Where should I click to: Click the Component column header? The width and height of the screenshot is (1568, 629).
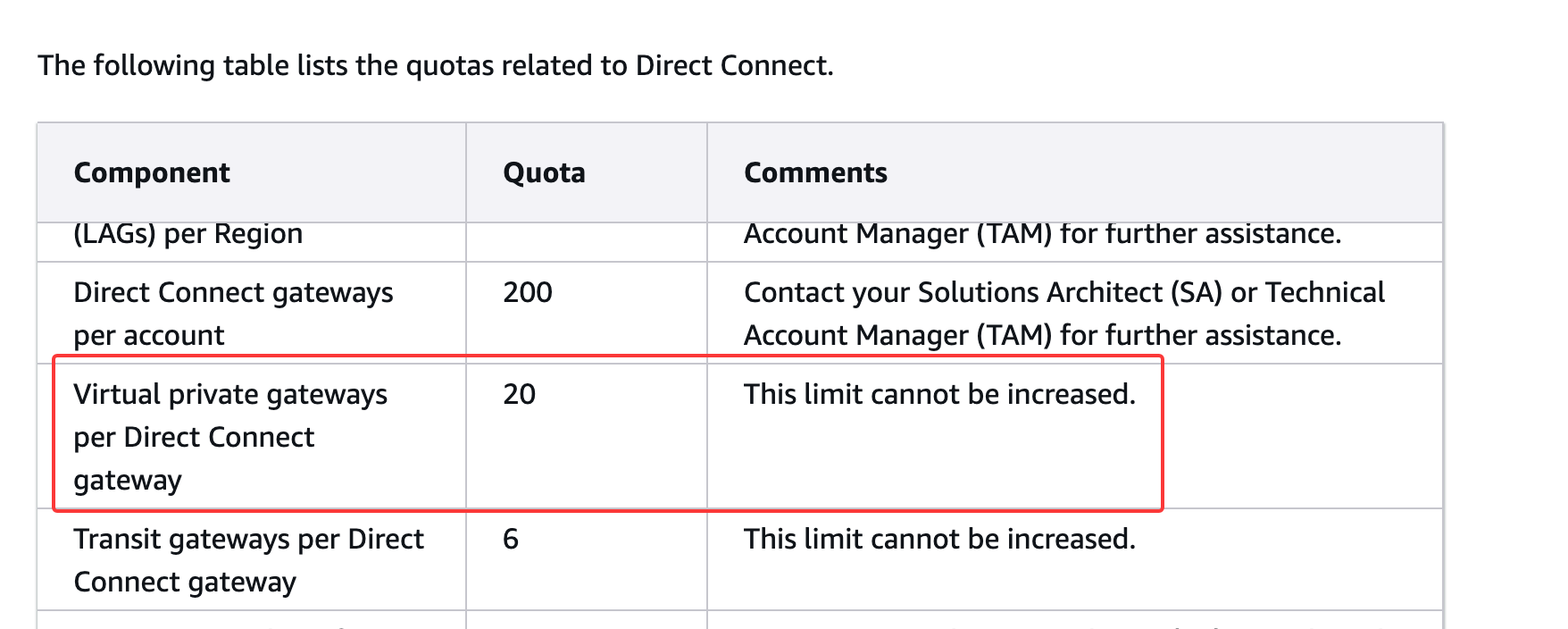[x=152, y=172]
